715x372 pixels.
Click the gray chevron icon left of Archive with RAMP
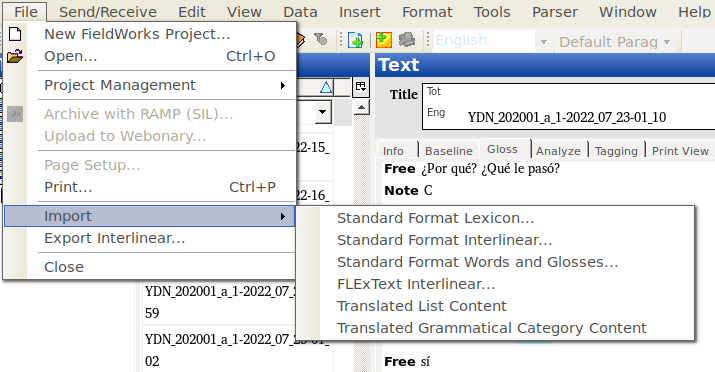pyautogui.click(x=15, y=114)
